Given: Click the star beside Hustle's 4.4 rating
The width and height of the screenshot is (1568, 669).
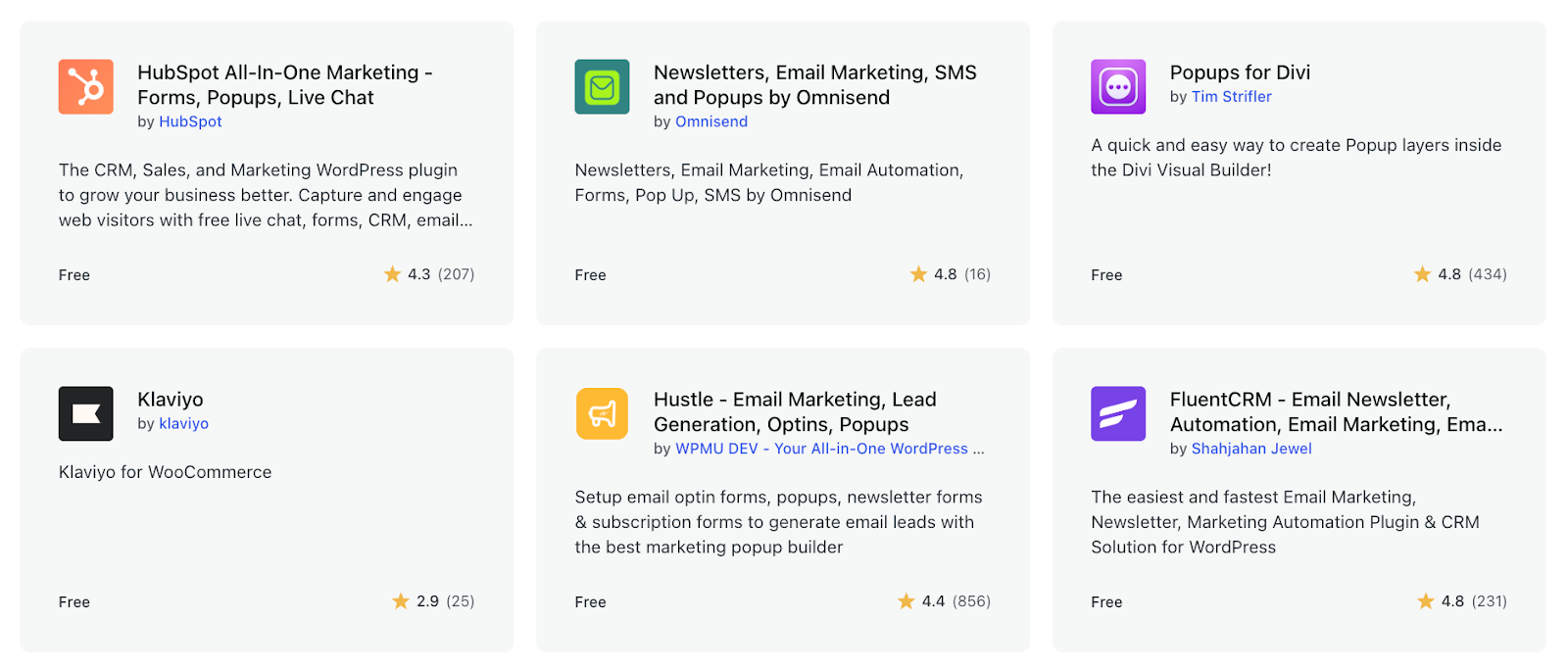Looking at the screenshot, I should (x=905, y=601).
